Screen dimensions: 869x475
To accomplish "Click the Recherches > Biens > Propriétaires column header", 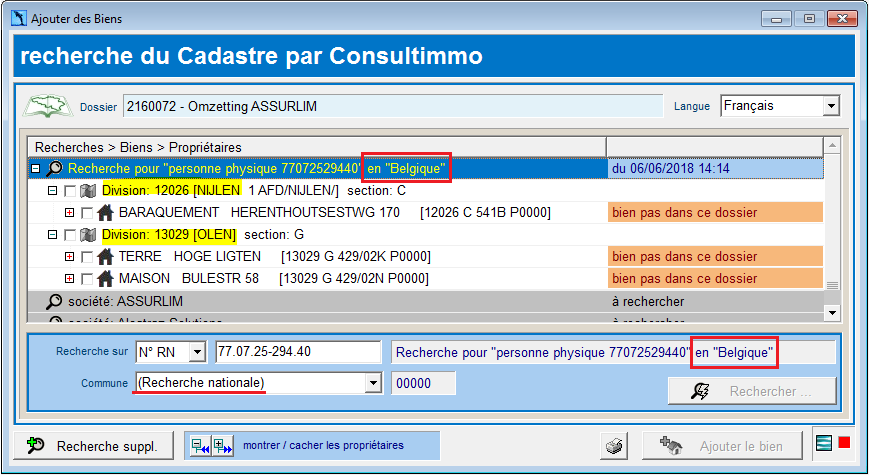I will pyautogui.click(x=317, y=147).
